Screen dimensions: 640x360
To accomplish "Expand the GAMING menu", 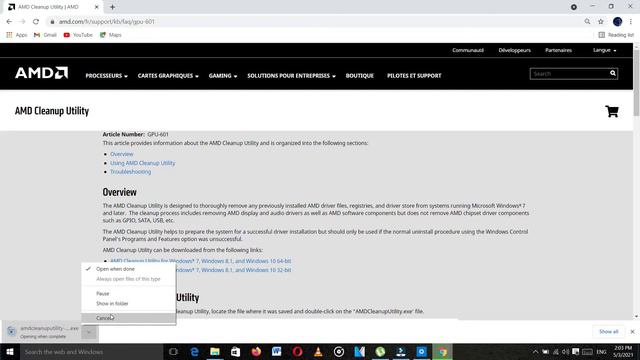I will [223, 76].
